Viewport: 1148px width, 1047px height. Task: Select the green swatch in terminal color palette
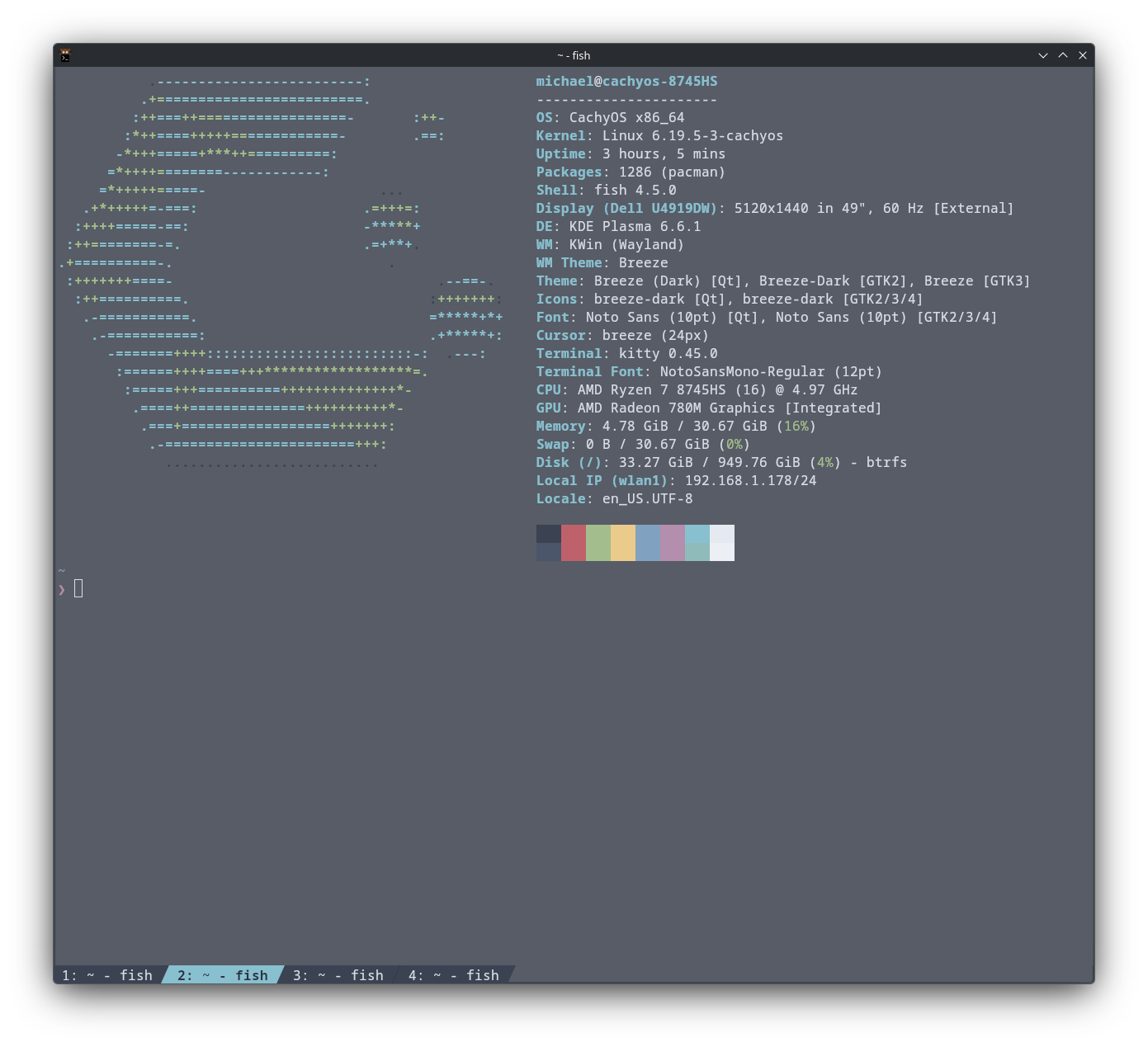click(598, 543)
